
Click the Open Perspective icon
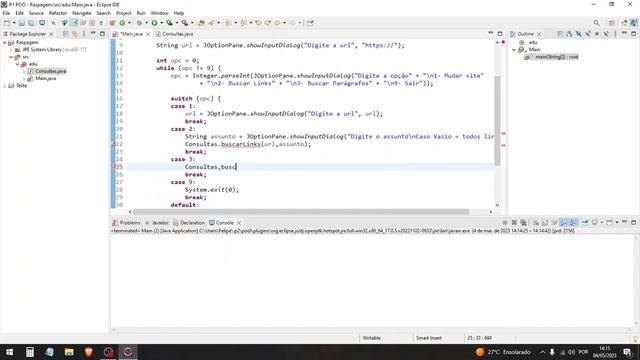[x=612, y=23]
